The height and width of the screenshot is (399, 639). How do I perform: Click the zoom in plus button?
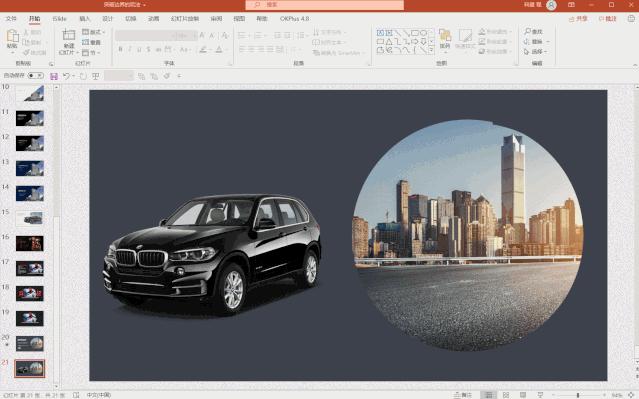coord(604,395)
